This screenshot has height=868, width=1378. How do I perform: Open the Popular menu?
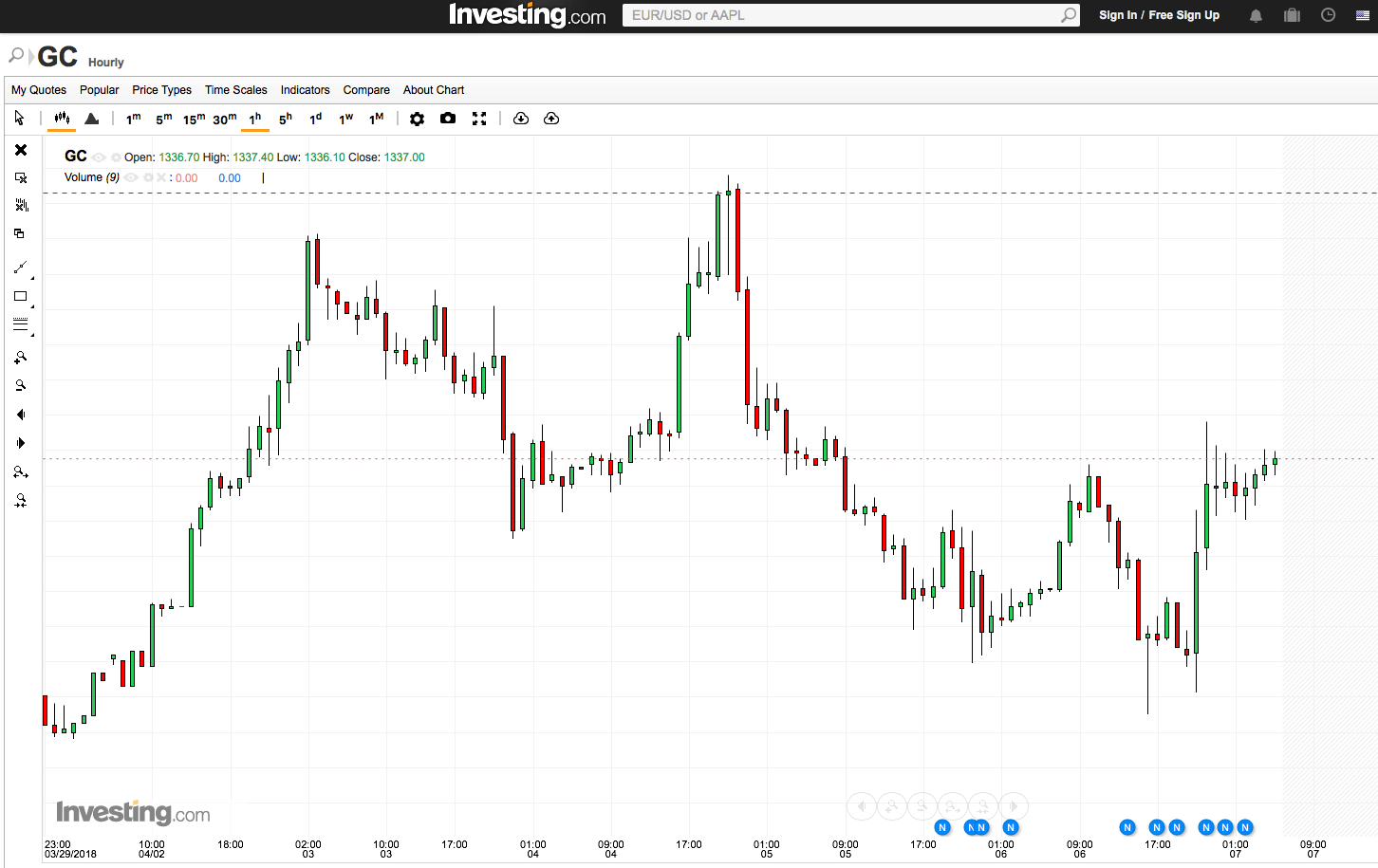pyautogui.click(x=100, y=90)
